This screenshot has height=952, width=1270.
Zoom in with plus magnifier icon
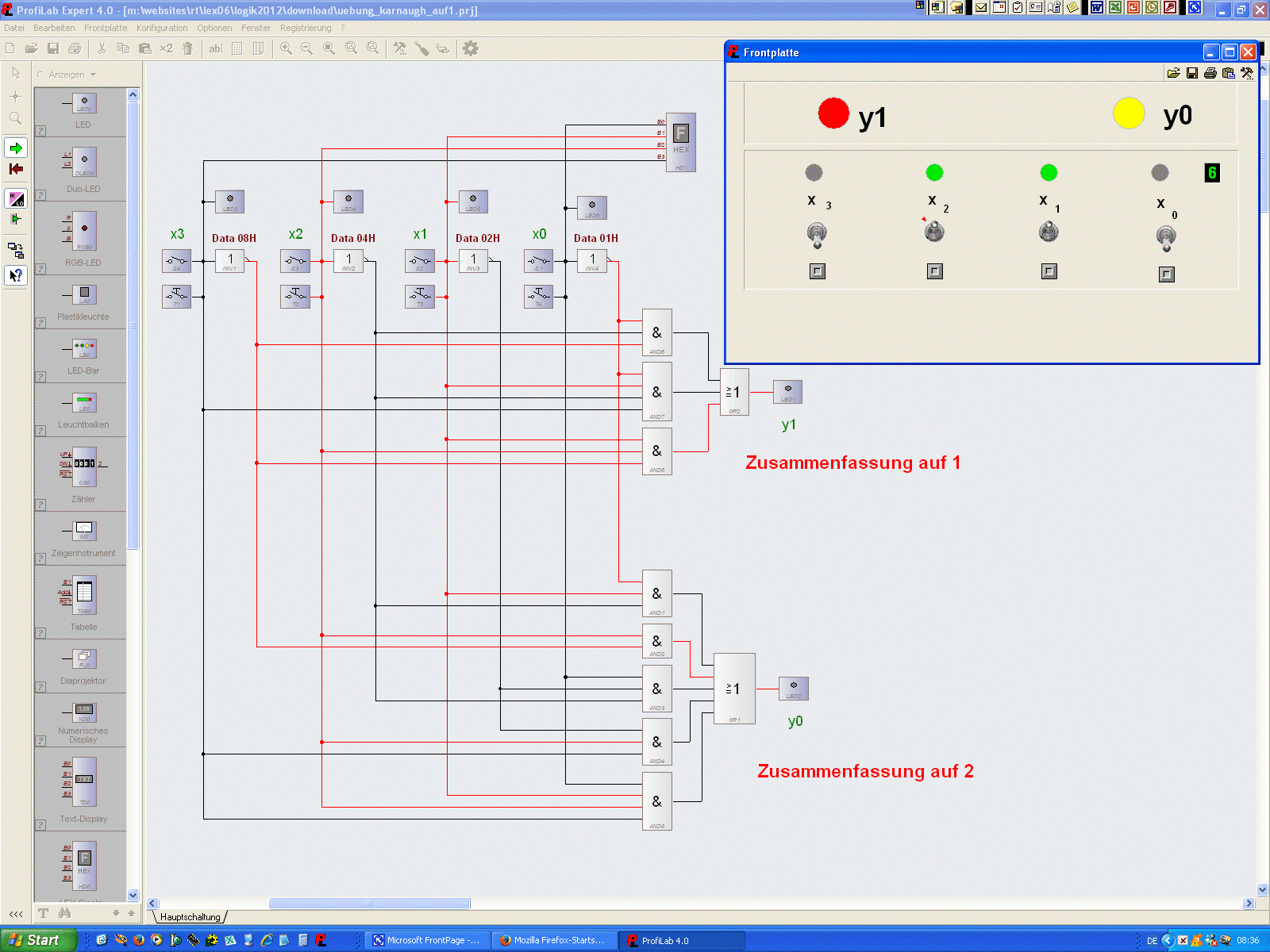click(x=286, y=48)
